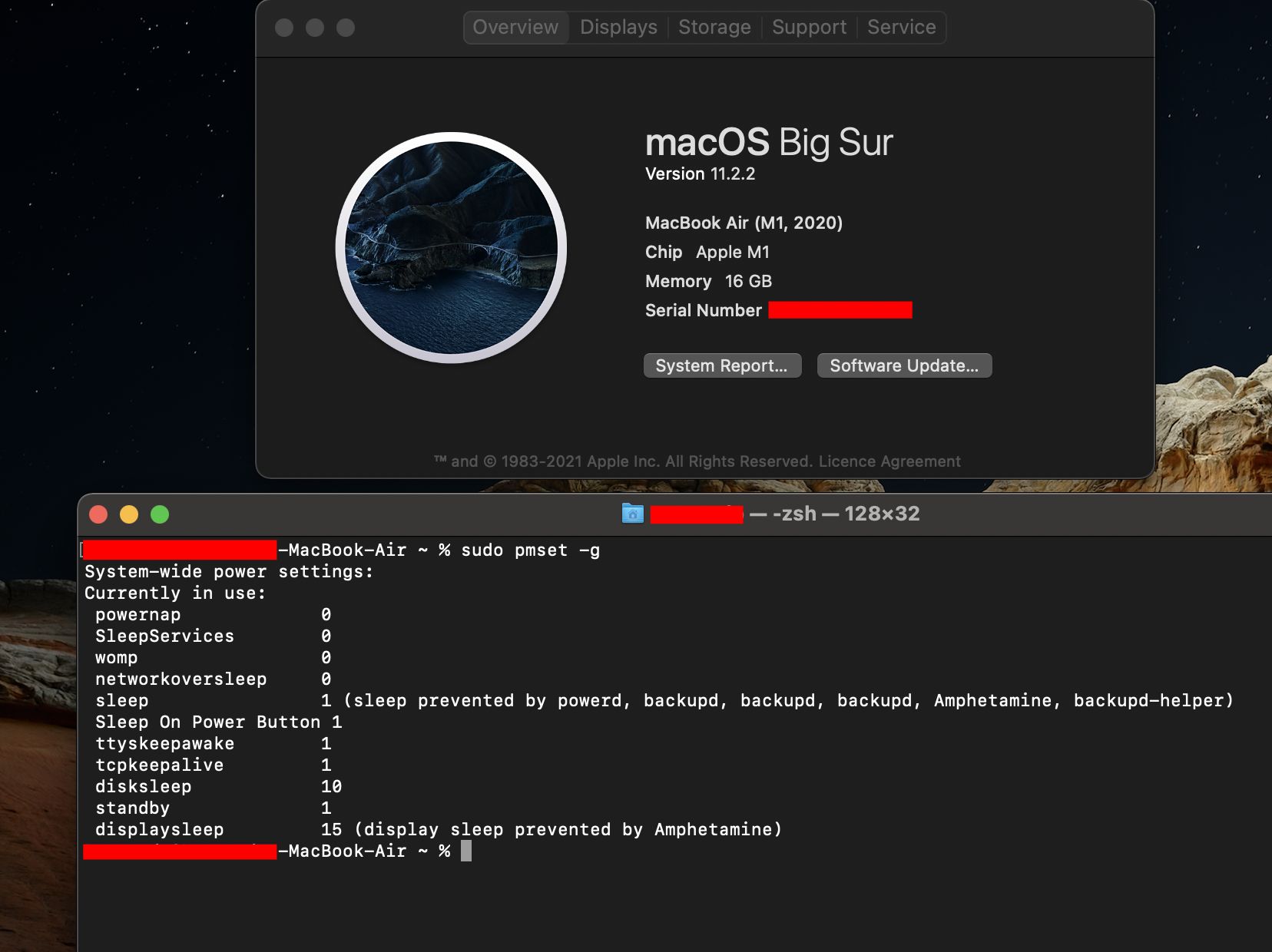Click the Software Update... button
1272x952 pixels.
click(904, 365)
